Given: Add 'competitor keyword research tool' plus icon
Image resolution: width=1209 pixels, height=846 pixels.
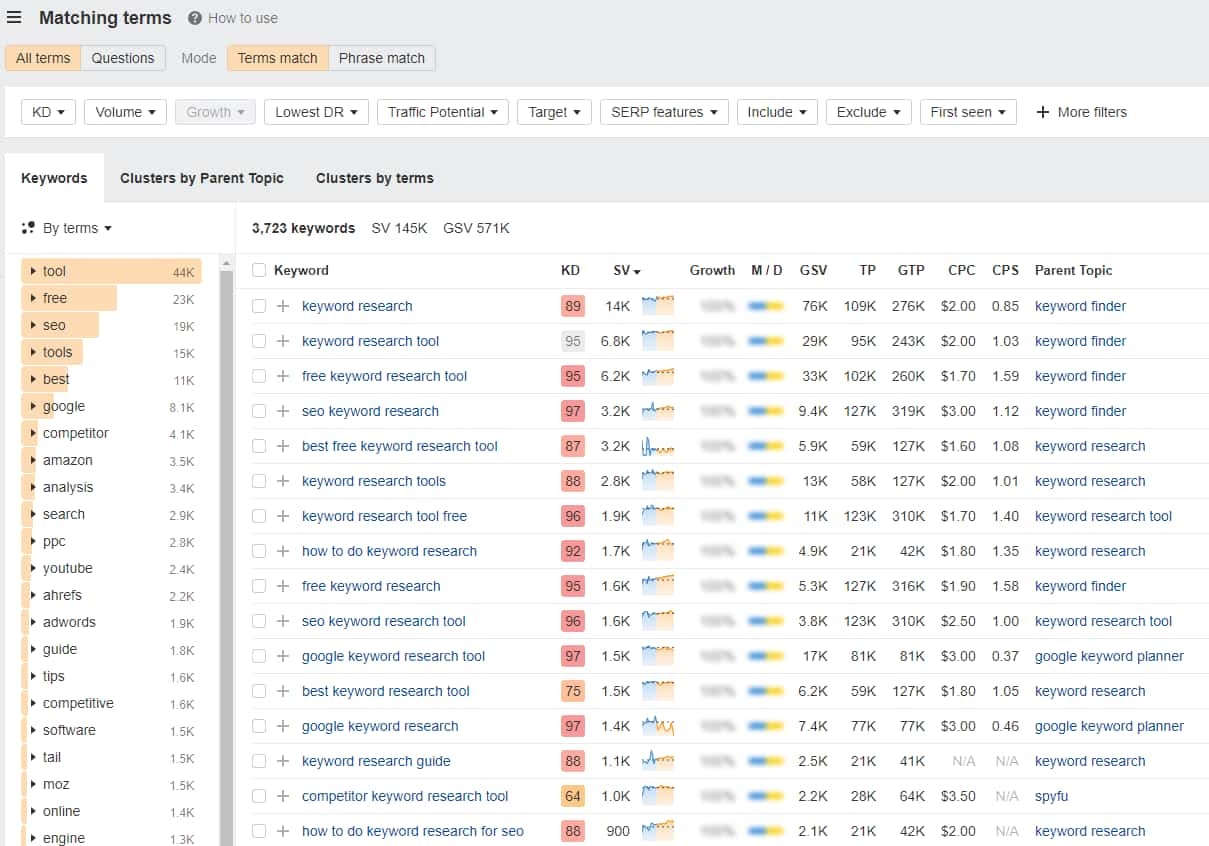Looking at the screenshot, I should (x=283, y=796).
